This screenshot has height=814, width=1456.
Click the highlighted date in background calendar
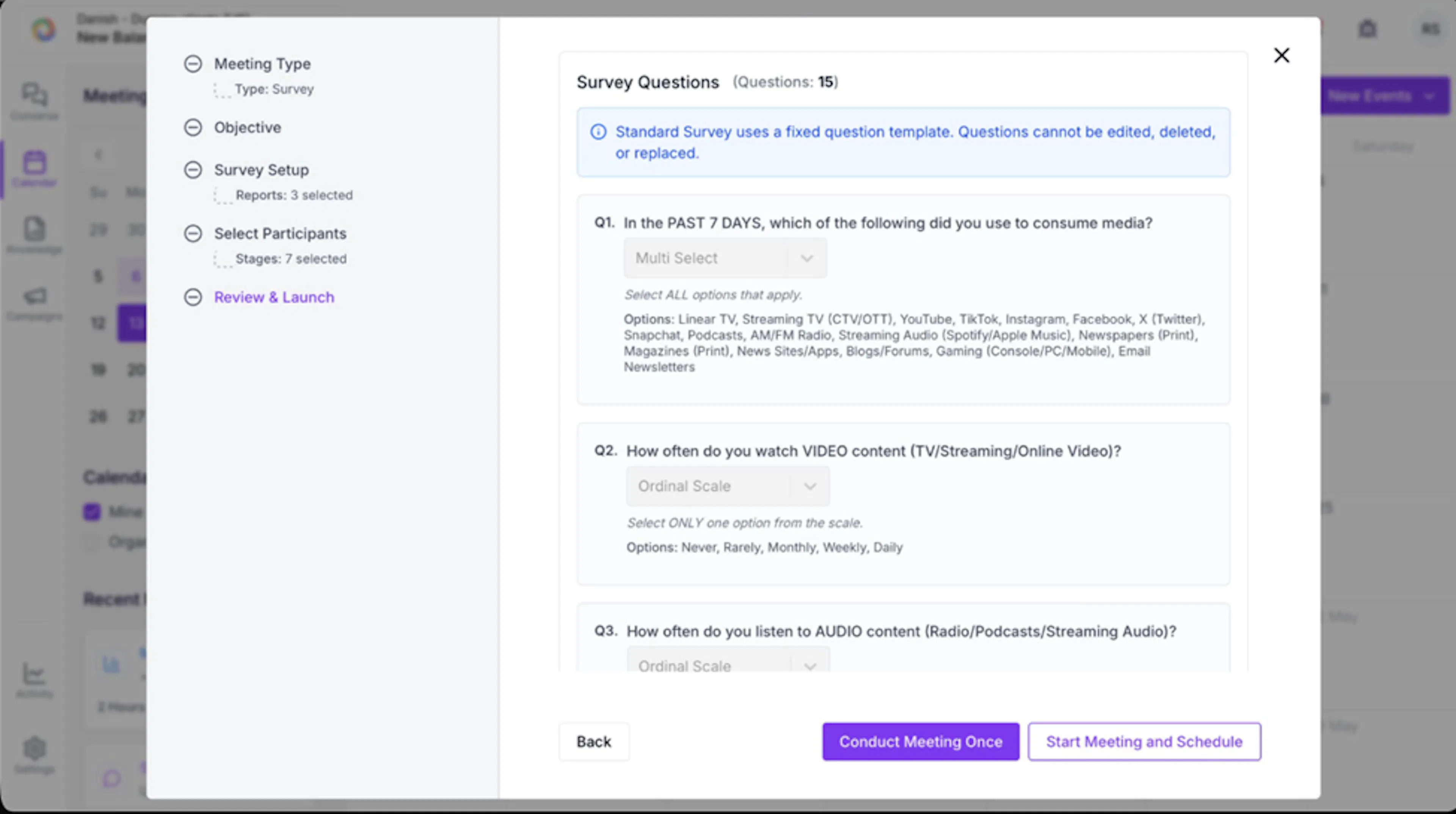[132, 323]
